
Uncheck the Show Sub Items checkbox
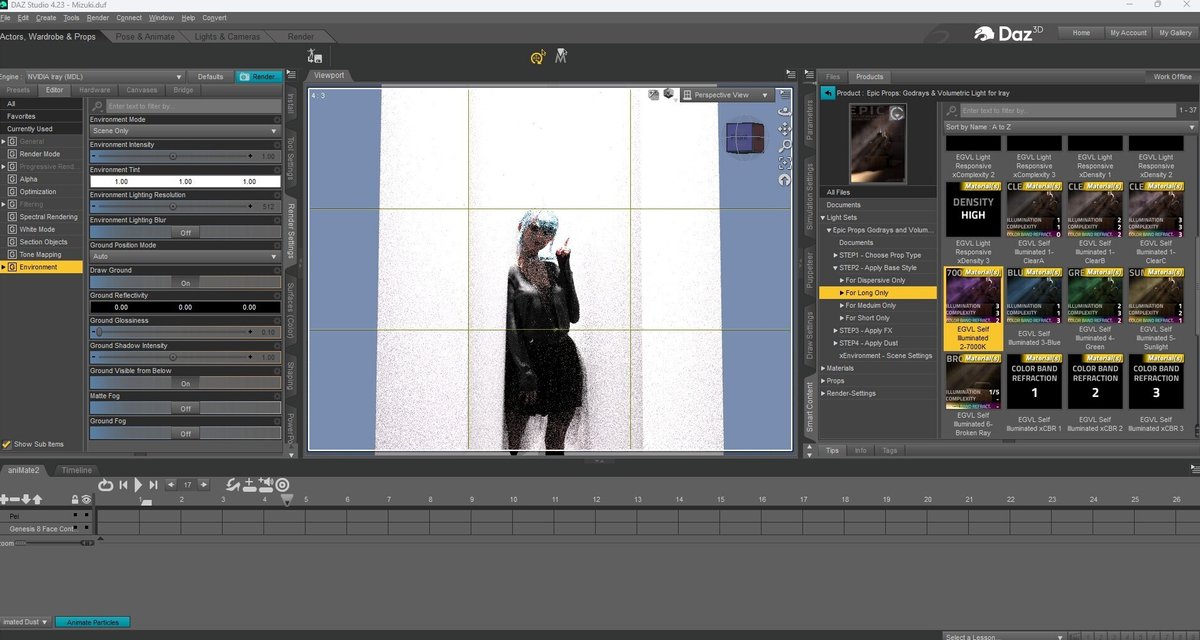click(6, 444)
